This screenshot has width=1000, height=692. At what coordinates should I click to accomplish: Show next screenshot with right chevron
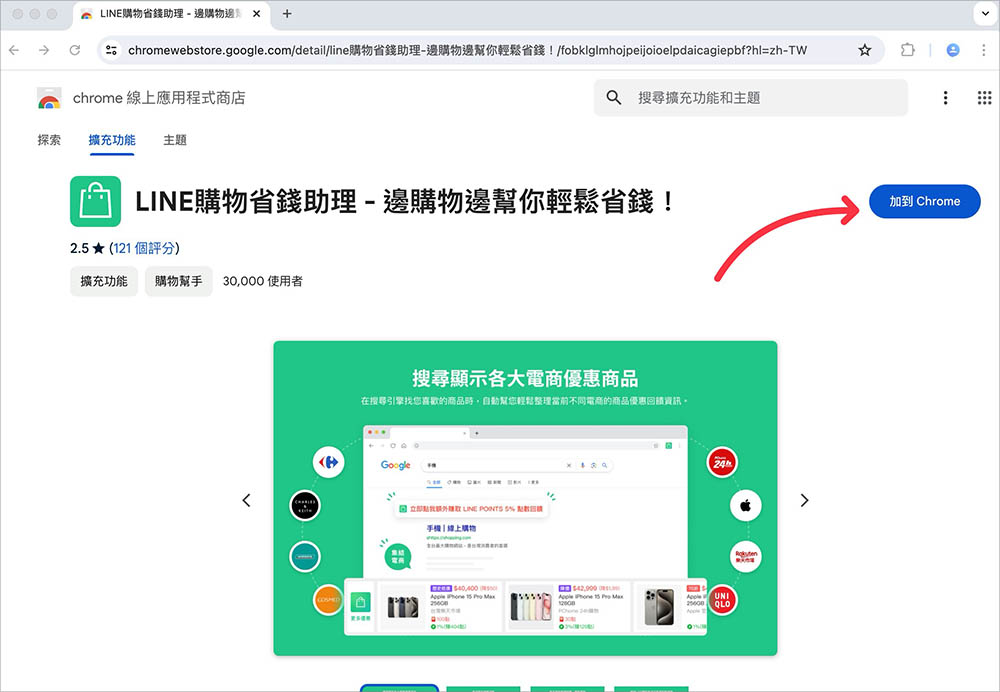click(804, 500)
